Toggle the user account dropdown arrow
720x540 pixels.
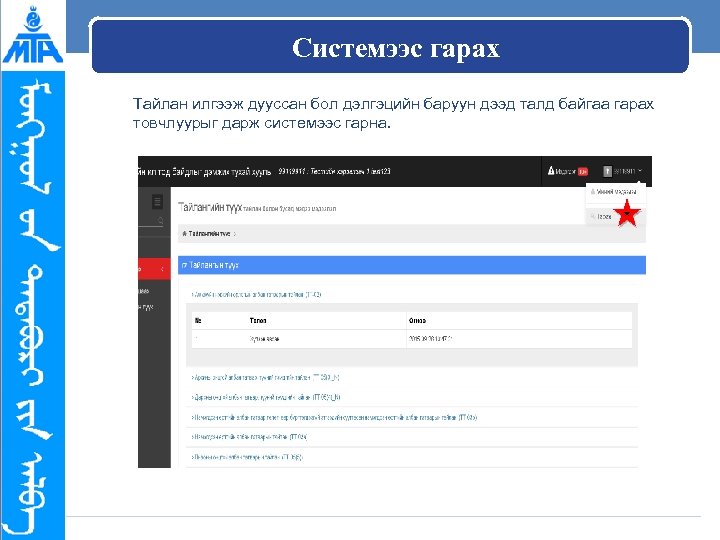pos(640,171)
